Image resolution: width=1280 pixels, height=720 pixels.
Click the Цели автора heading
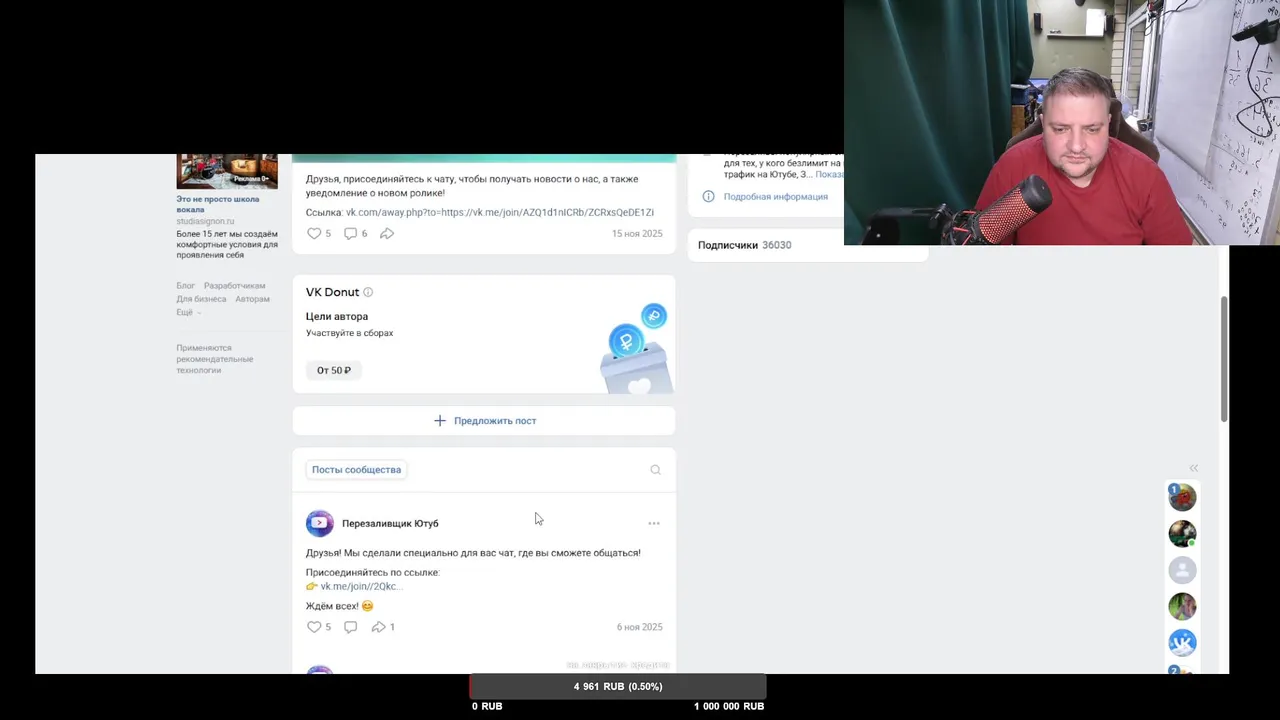click(x=337, y=317)
